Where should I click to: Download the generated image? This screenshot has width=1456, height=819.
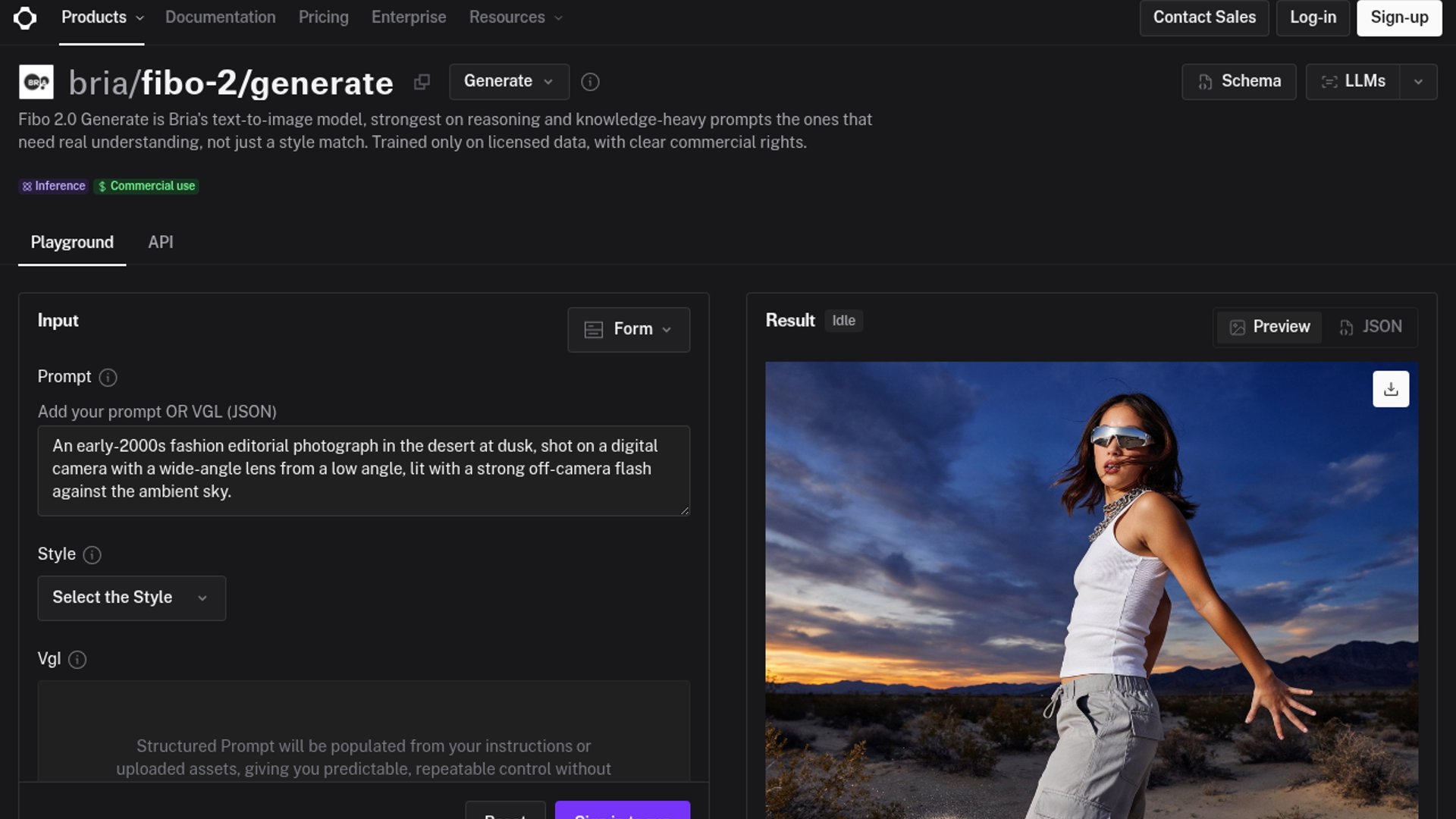pyautogui.click(x=1391, y=389)
